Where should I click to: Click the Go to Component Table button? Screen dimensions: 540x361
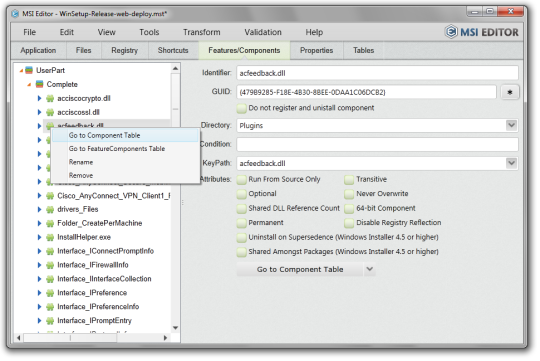tap(300, 269)
